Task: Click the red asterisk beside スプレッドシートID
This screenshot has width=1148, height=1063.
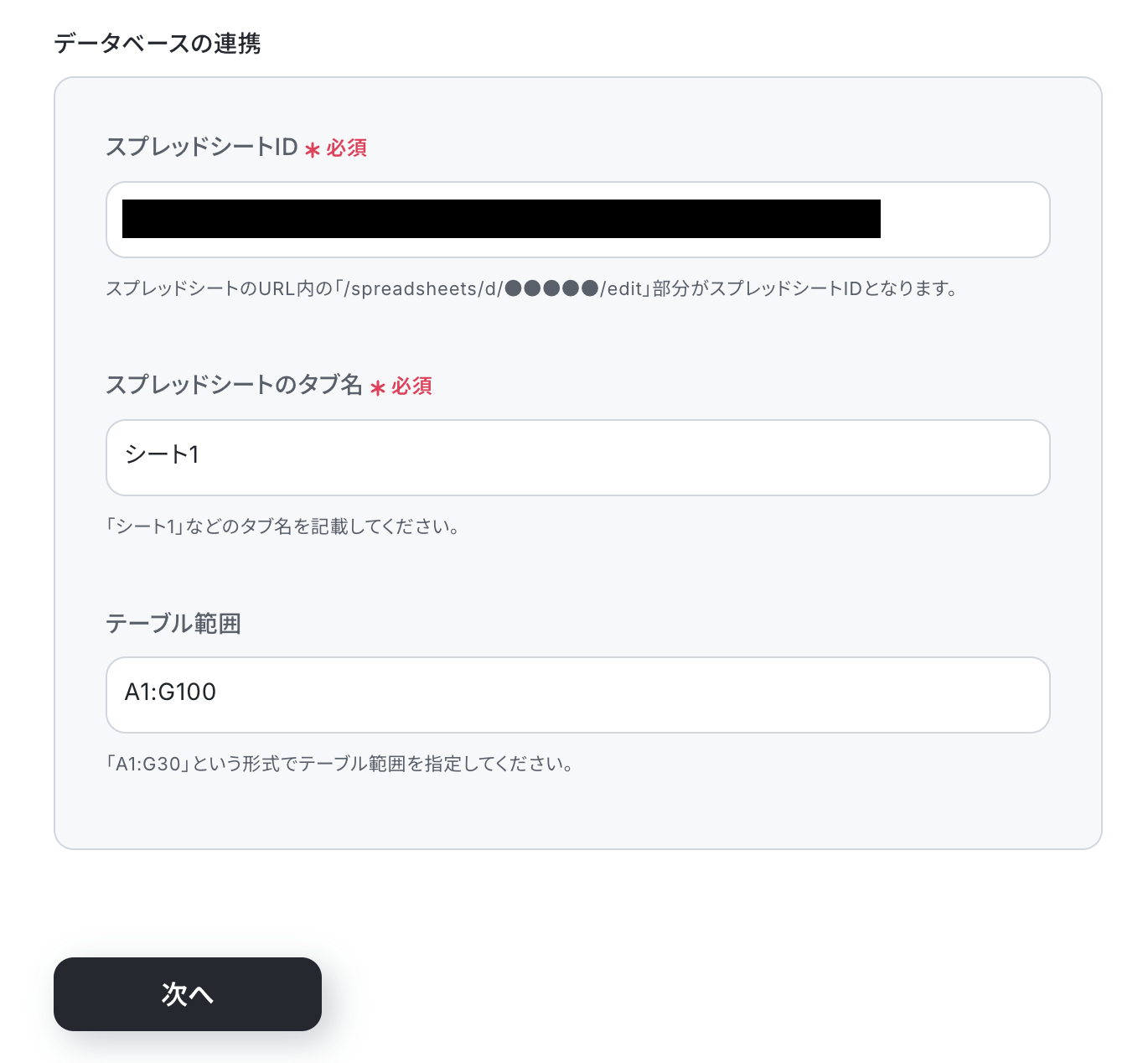Action: click(x=313, y=150)
